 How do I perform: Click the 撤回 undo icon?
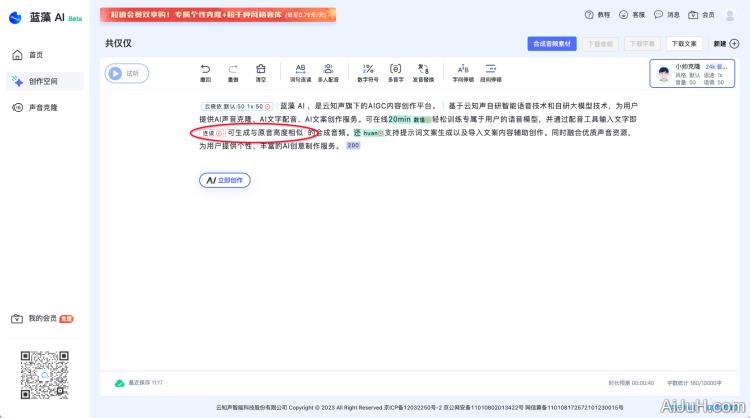[x=205, y=69]
